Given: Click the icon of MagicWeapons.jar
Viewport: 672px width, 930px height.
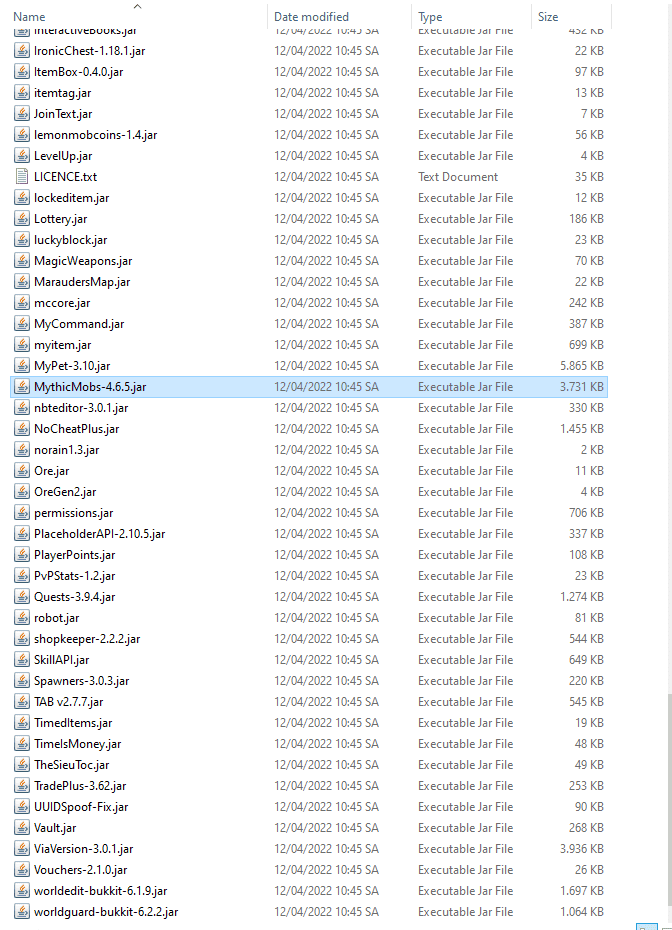Looking at the screenshot, I should 22,261.
